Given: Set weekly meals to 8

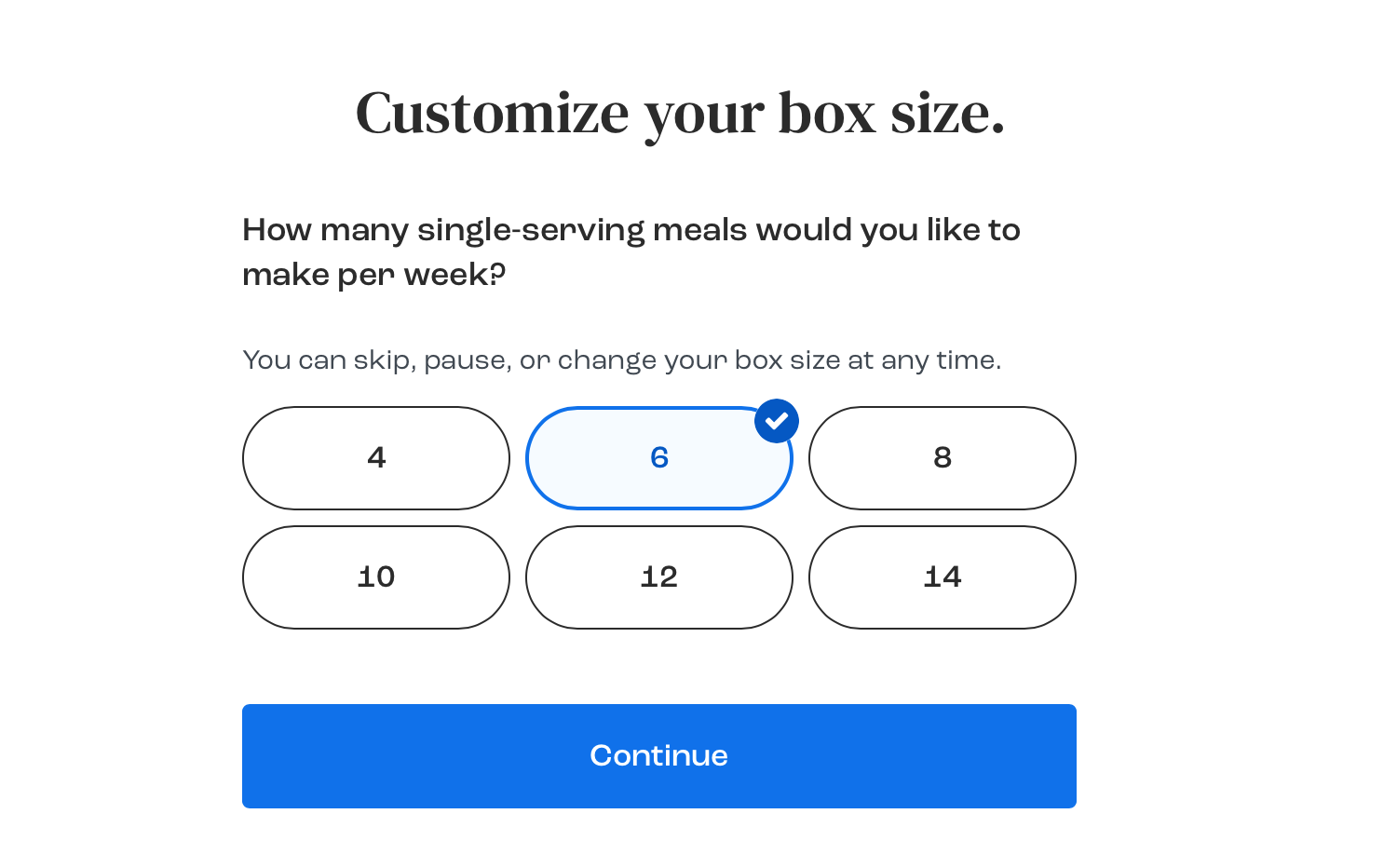Looking at the screenshot, I should (943, 458).
